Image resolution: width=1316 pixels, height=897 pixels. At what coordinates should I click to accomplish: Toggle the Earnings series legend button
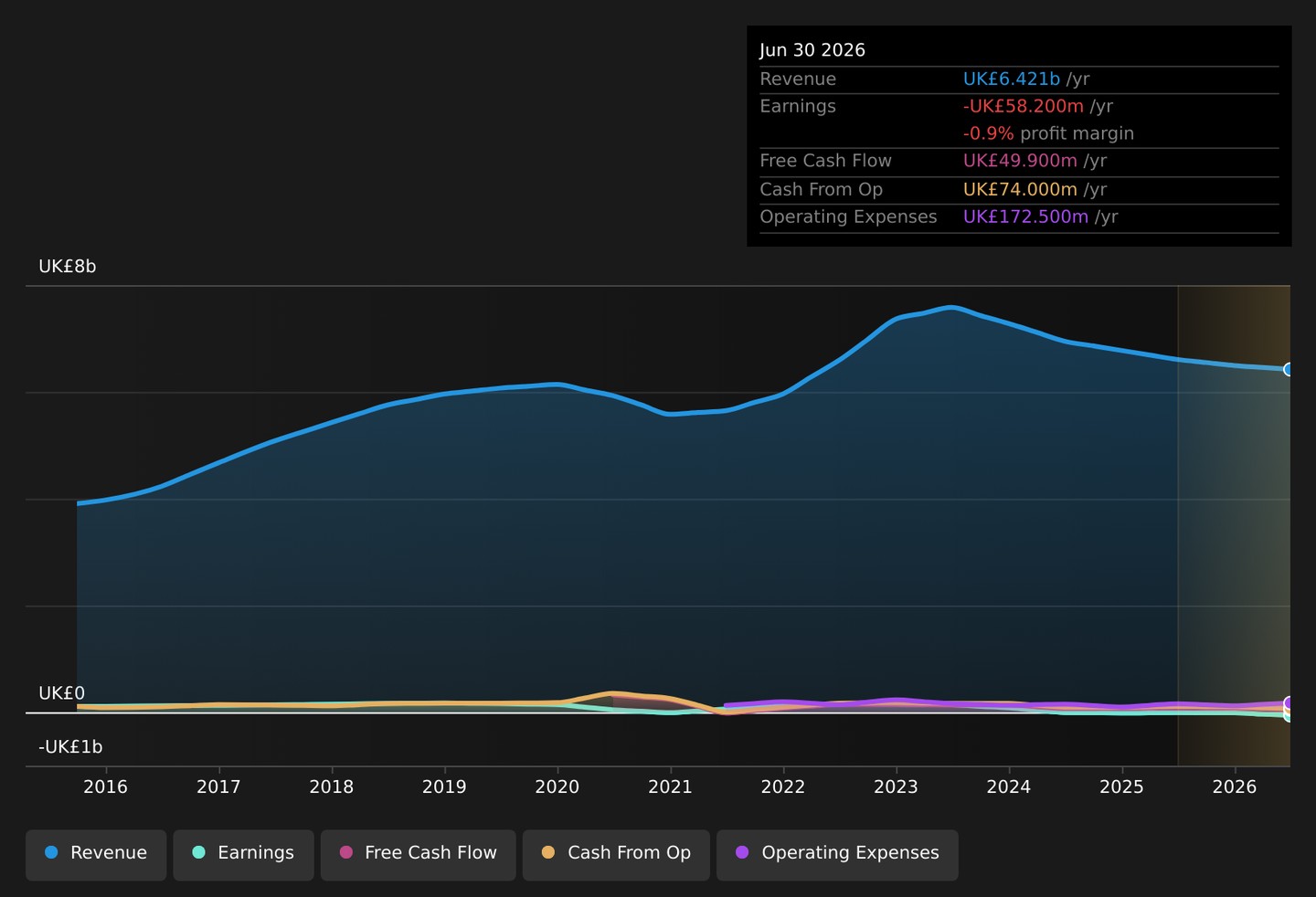coord(243,855)
